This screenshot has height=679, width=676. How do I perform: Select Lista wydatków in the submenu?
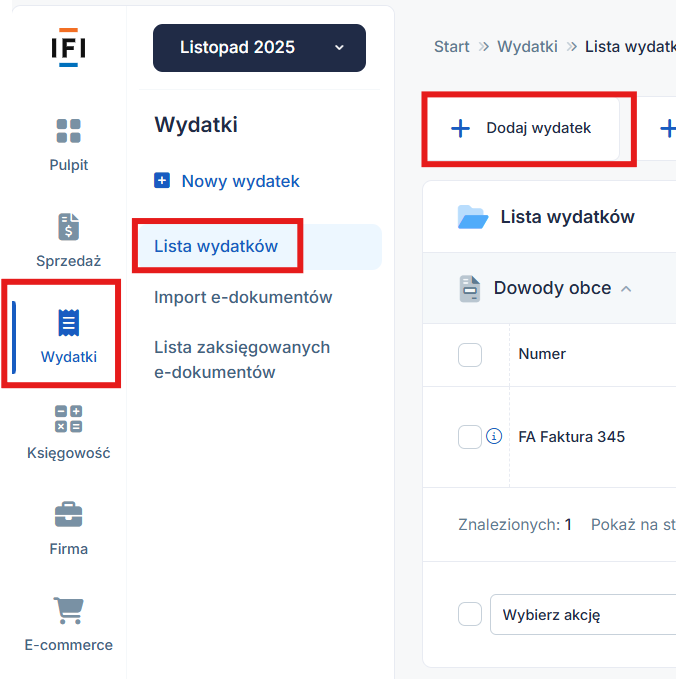pyautogui.click(x=216, y=246)
